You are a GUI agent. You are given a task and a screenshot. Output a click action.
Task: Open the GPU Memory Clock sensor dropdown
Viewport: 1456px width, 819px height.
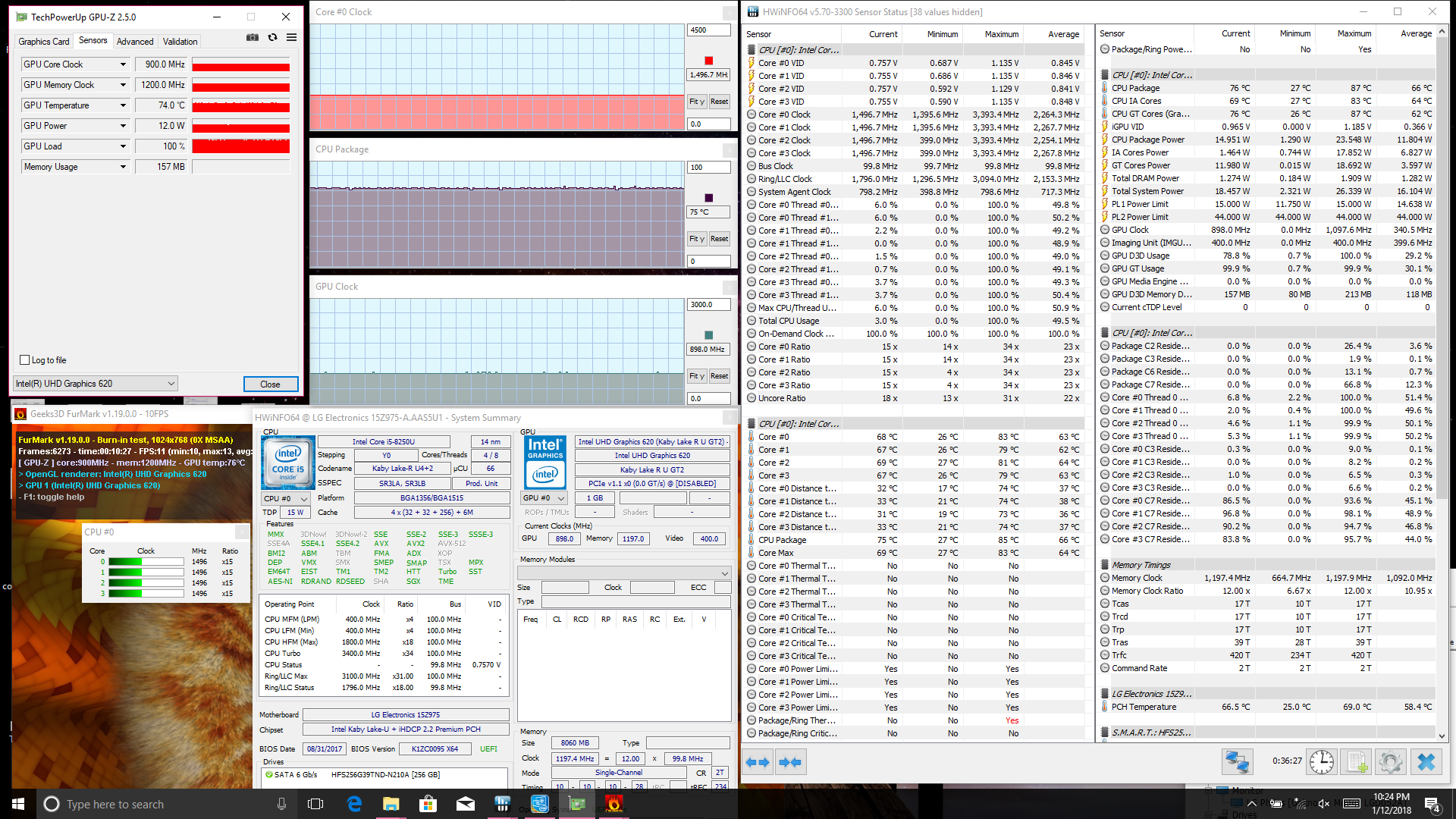pos(123,85)
